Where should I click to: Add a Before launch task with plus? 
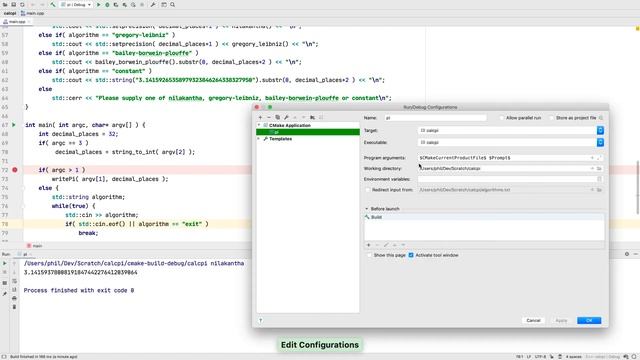click(369, 245)
